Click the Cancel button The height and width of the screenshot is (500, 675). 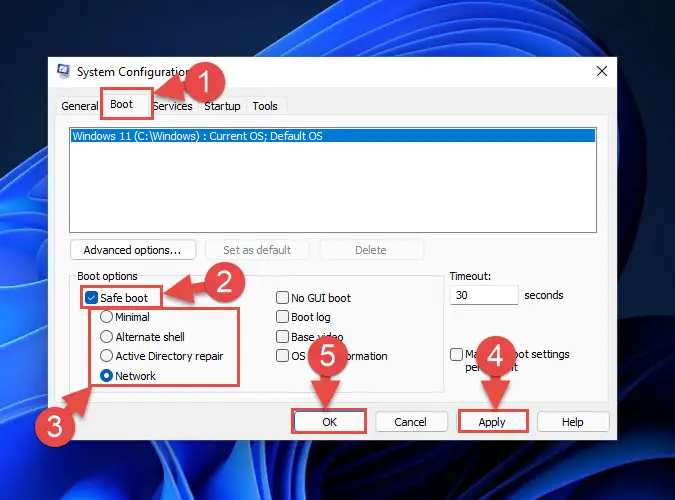411,422
